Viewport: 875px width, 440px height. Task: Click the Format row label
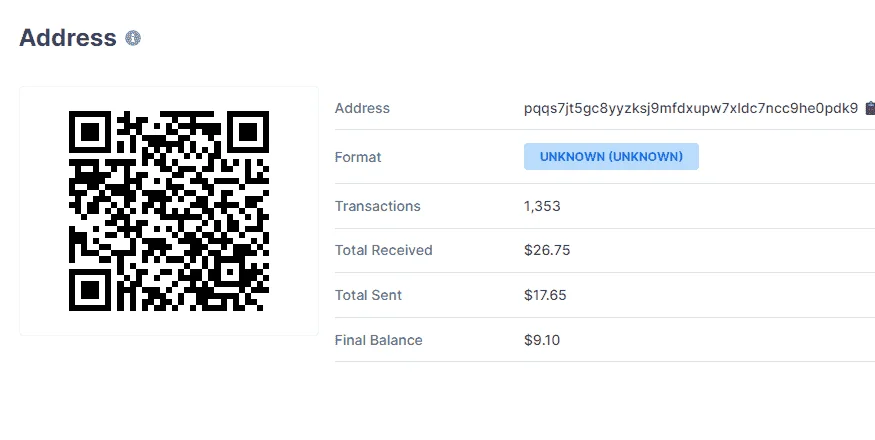pos(358,157)
